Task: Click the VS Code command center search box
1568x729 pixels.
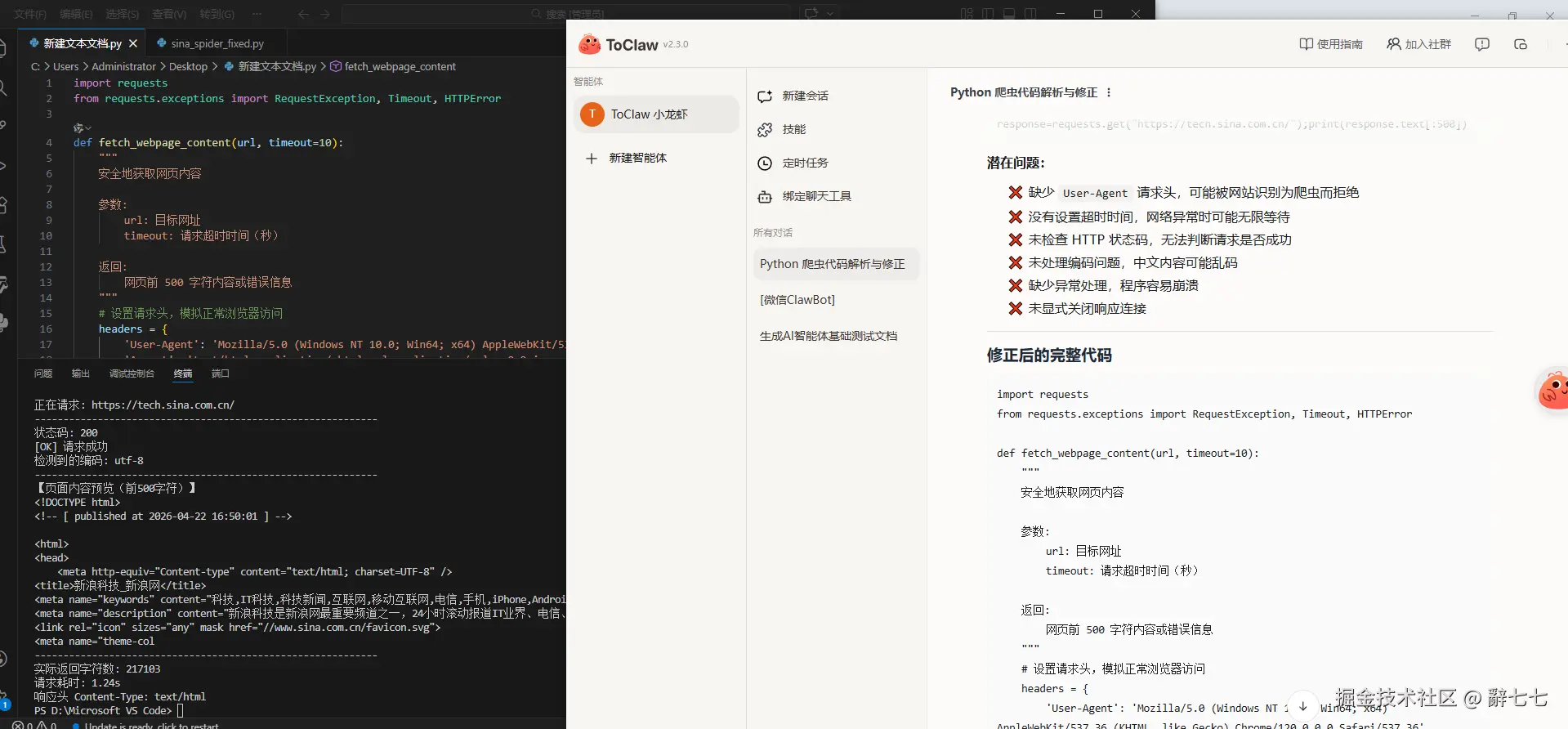Action: click(566, 14)
